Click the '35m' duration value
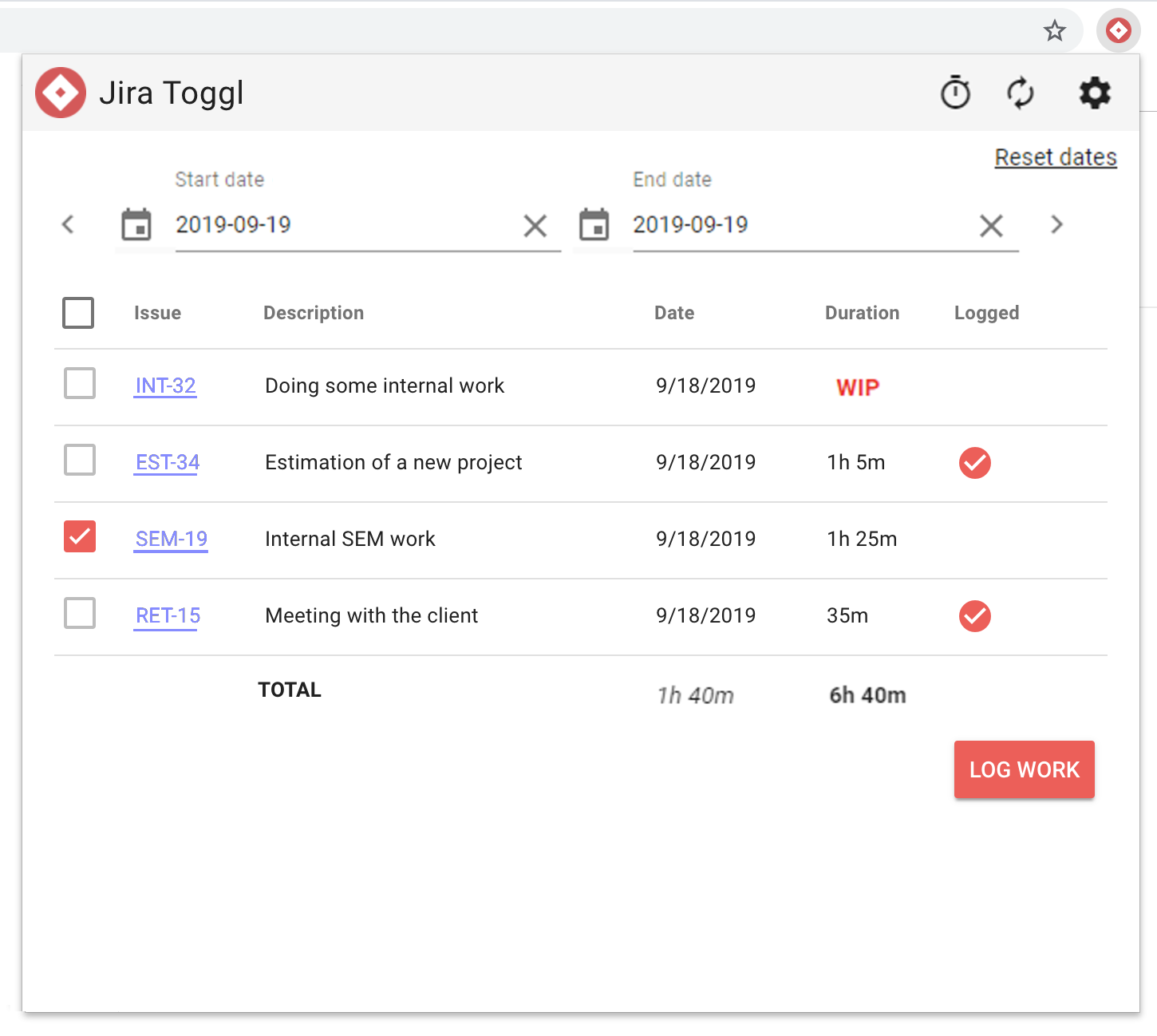Image resolution: width=1157 pixels, height=1036 pixels. (847, 615)
